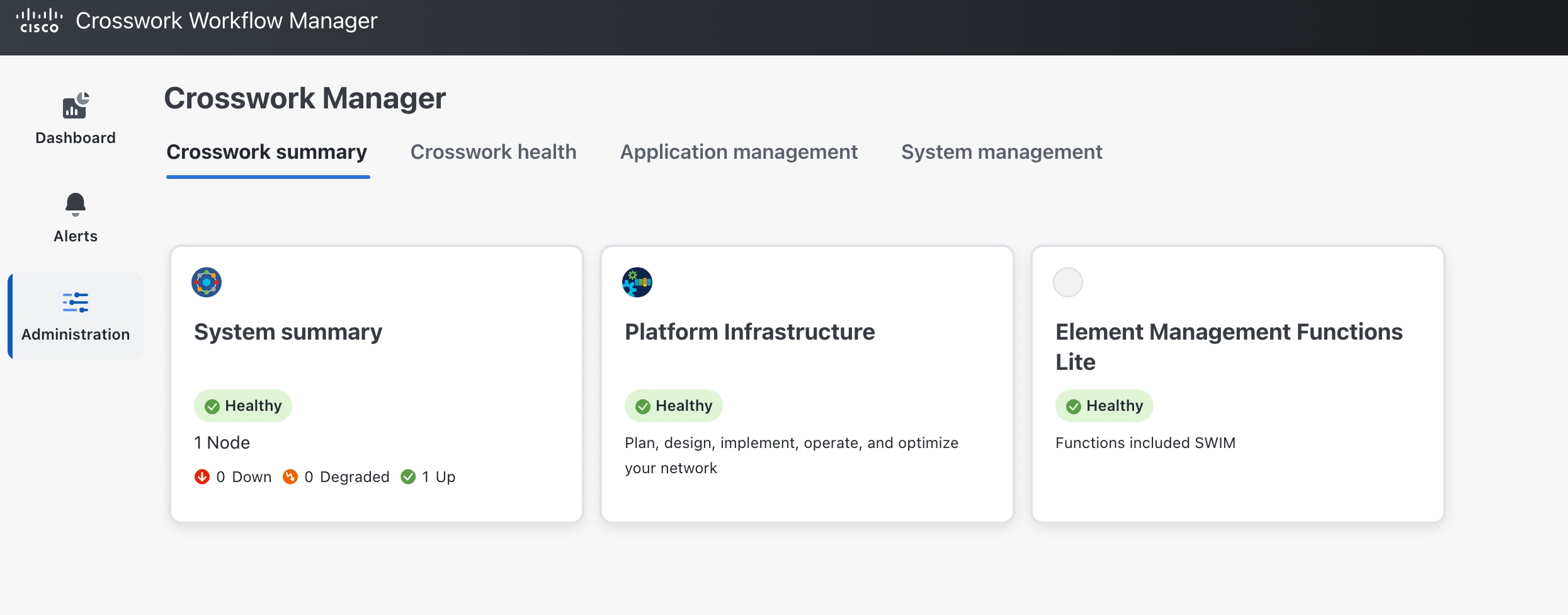Open the System management tab
The width and height of the screenshot is (1568, 615).
click(x=1002, y=152)
